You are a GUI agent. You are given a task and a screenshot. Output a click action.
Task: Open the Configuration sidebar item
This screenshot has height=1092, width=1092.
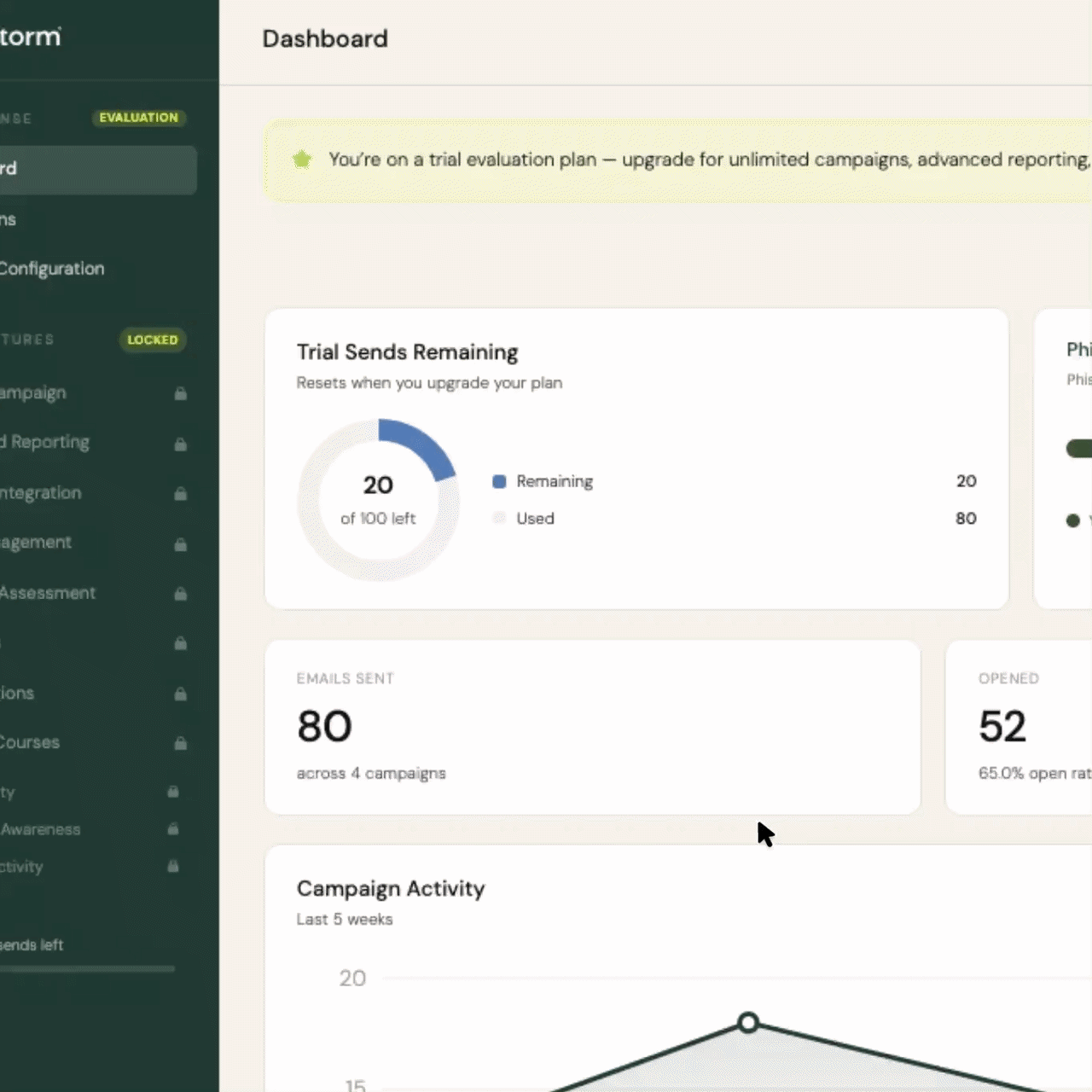[x=96, y=269]
